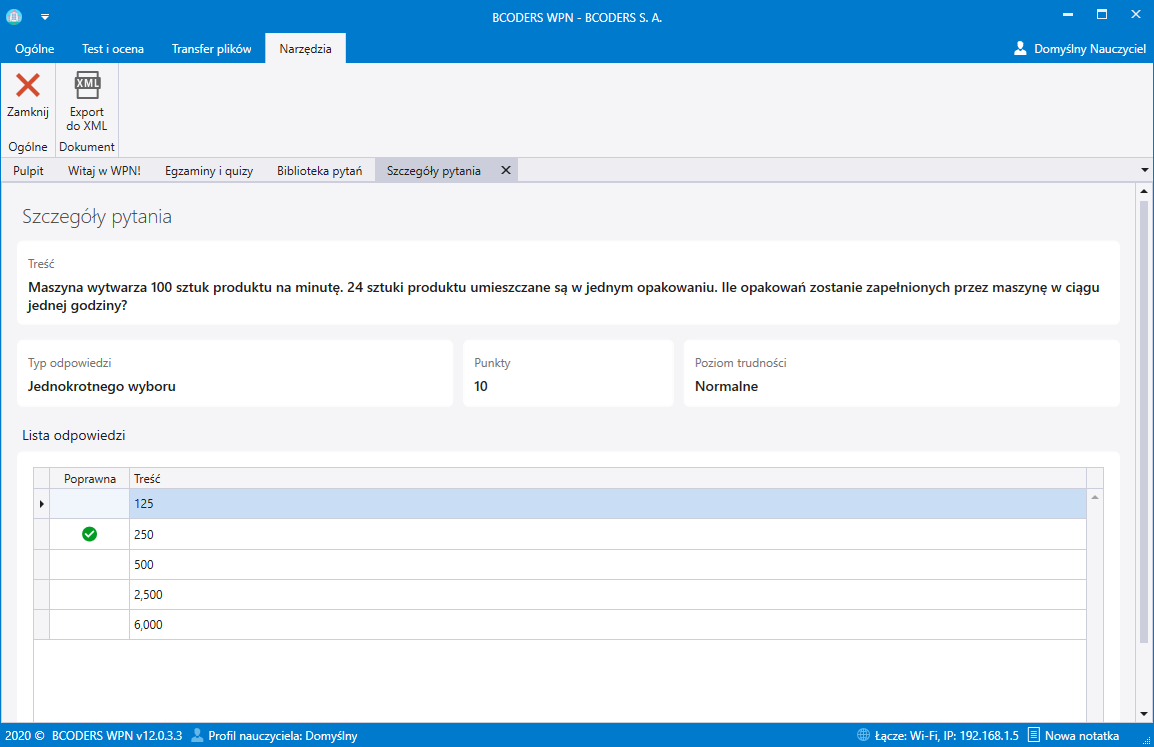
Task: Switch to the Biblioteka pytań tab
Action: click(x=319, y=171)
